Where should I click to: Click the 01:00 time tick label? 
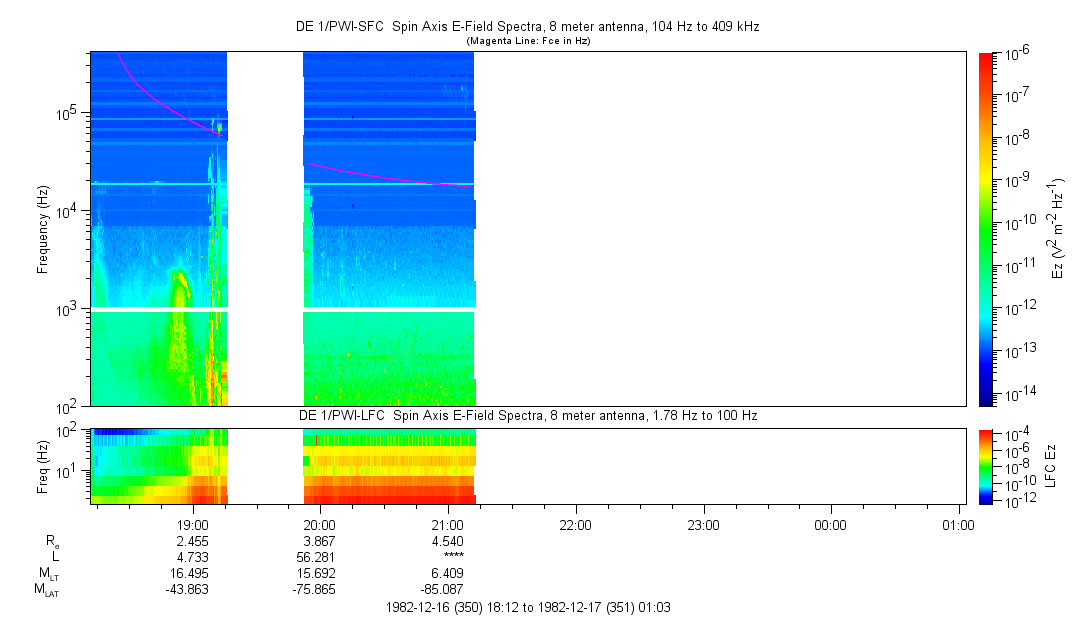[x=958, y=524]
